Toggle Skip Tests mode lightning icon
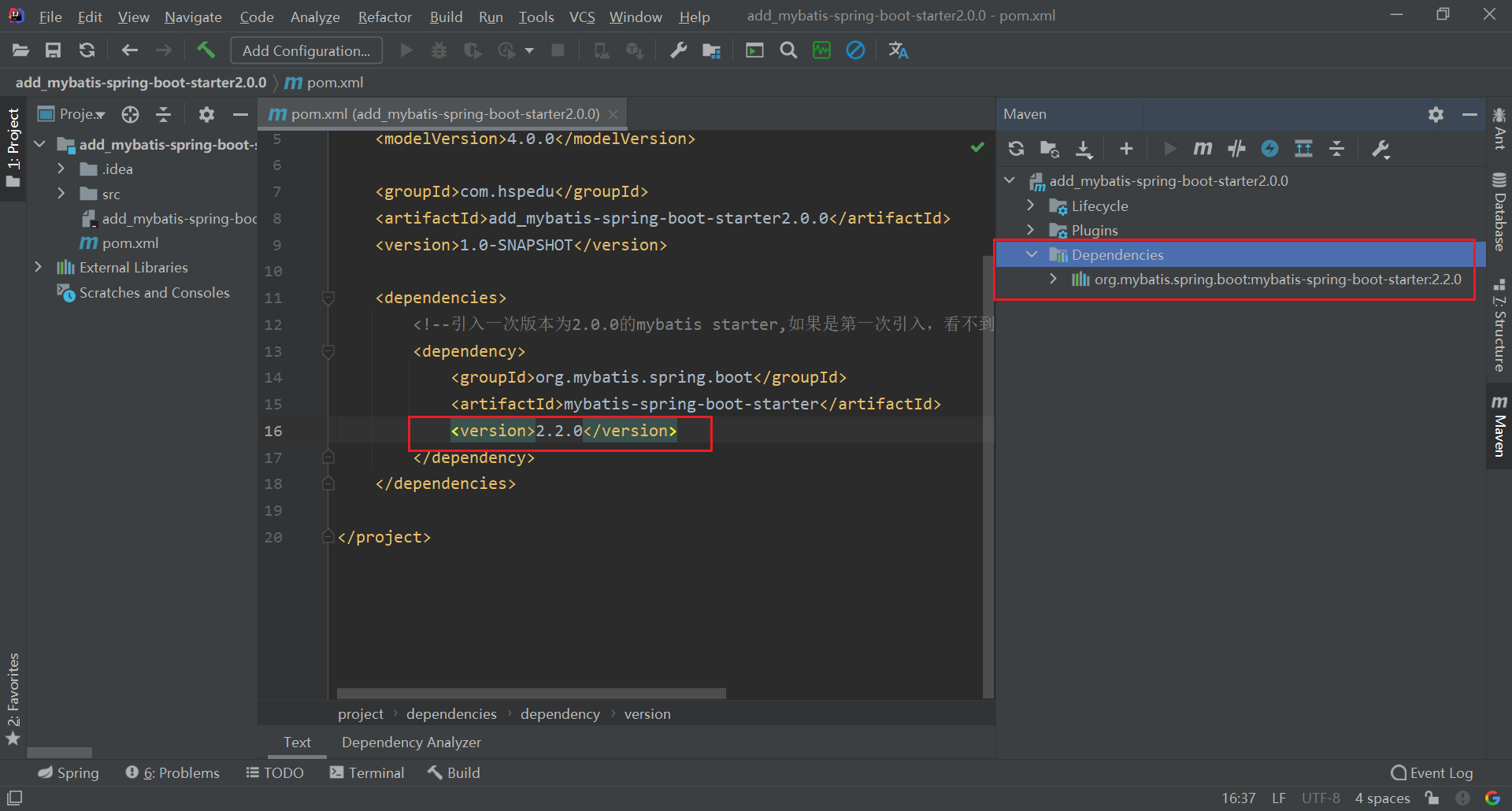 (x=1269, y=149)
